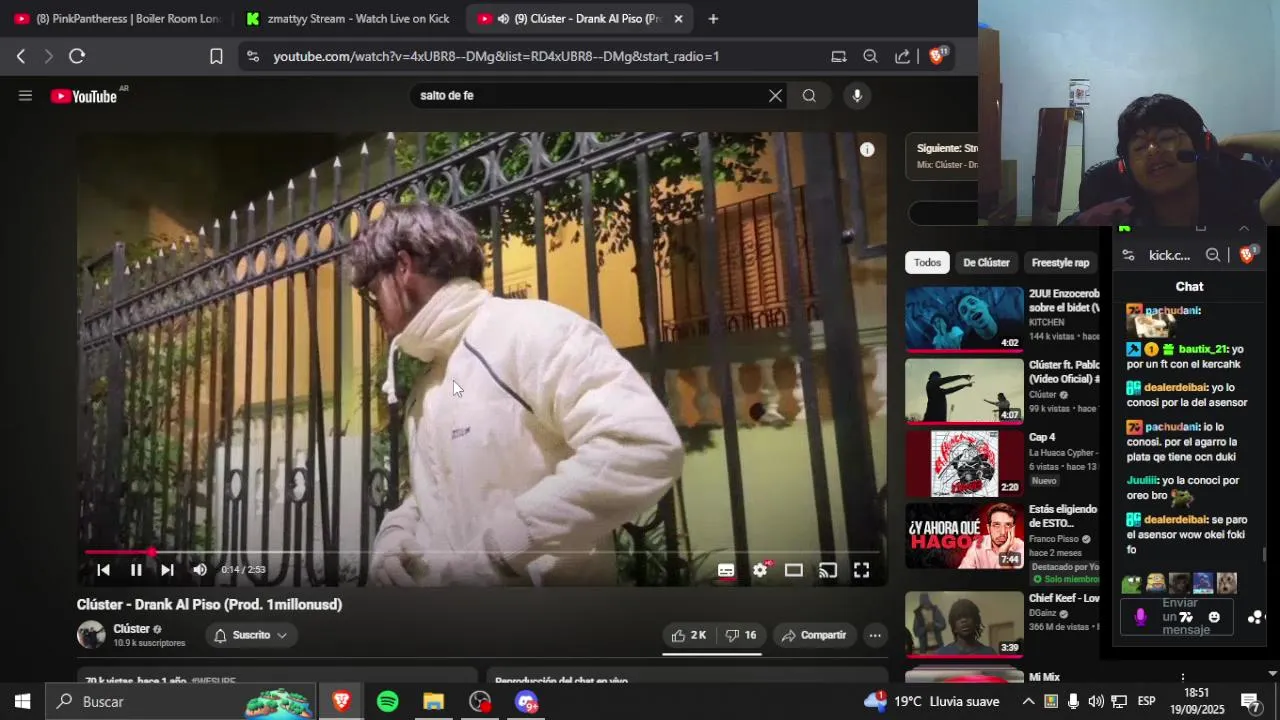Cast video to a TV

point(828,570)
